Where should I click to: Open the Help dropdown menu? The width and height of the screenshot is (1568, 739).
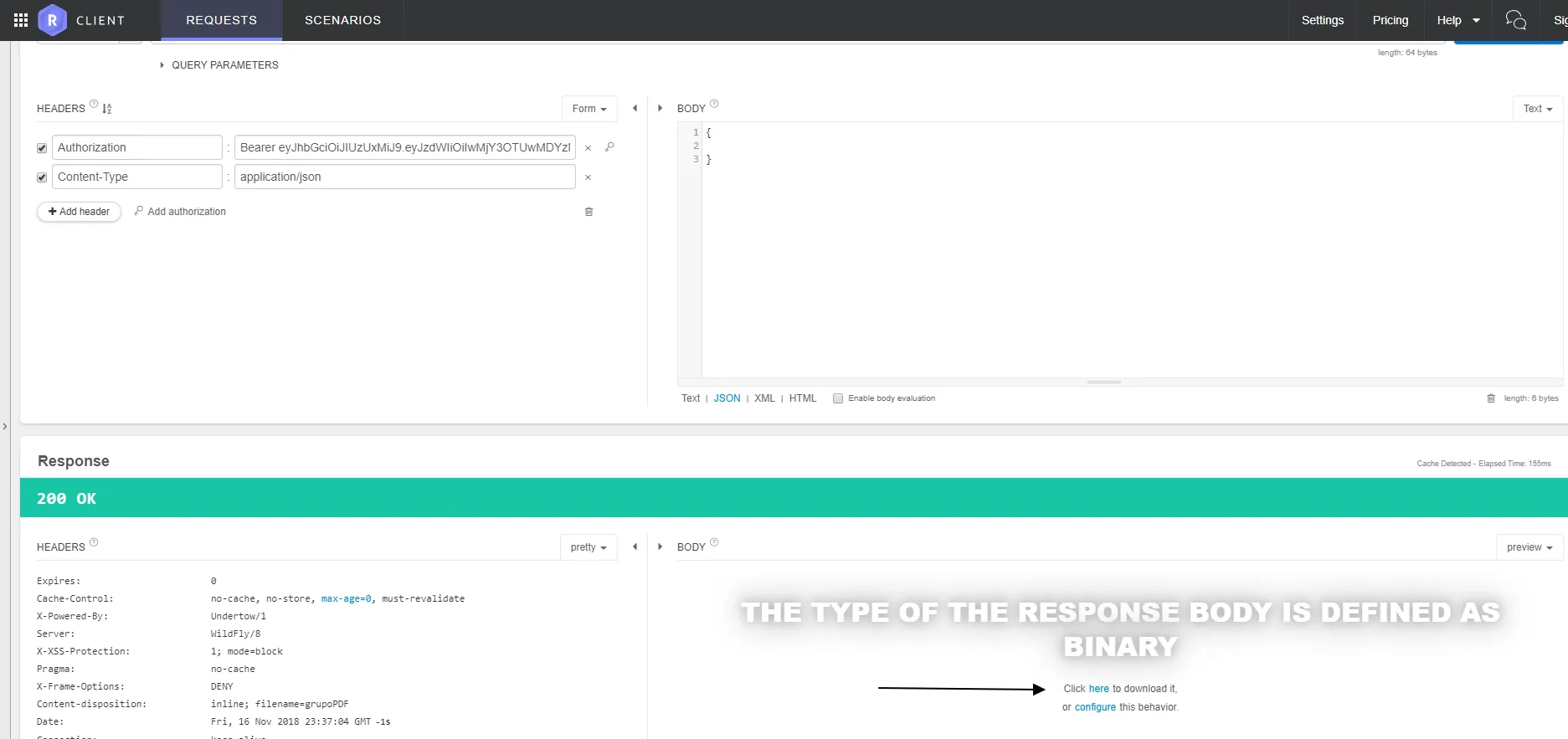[x=1458, y=20]
